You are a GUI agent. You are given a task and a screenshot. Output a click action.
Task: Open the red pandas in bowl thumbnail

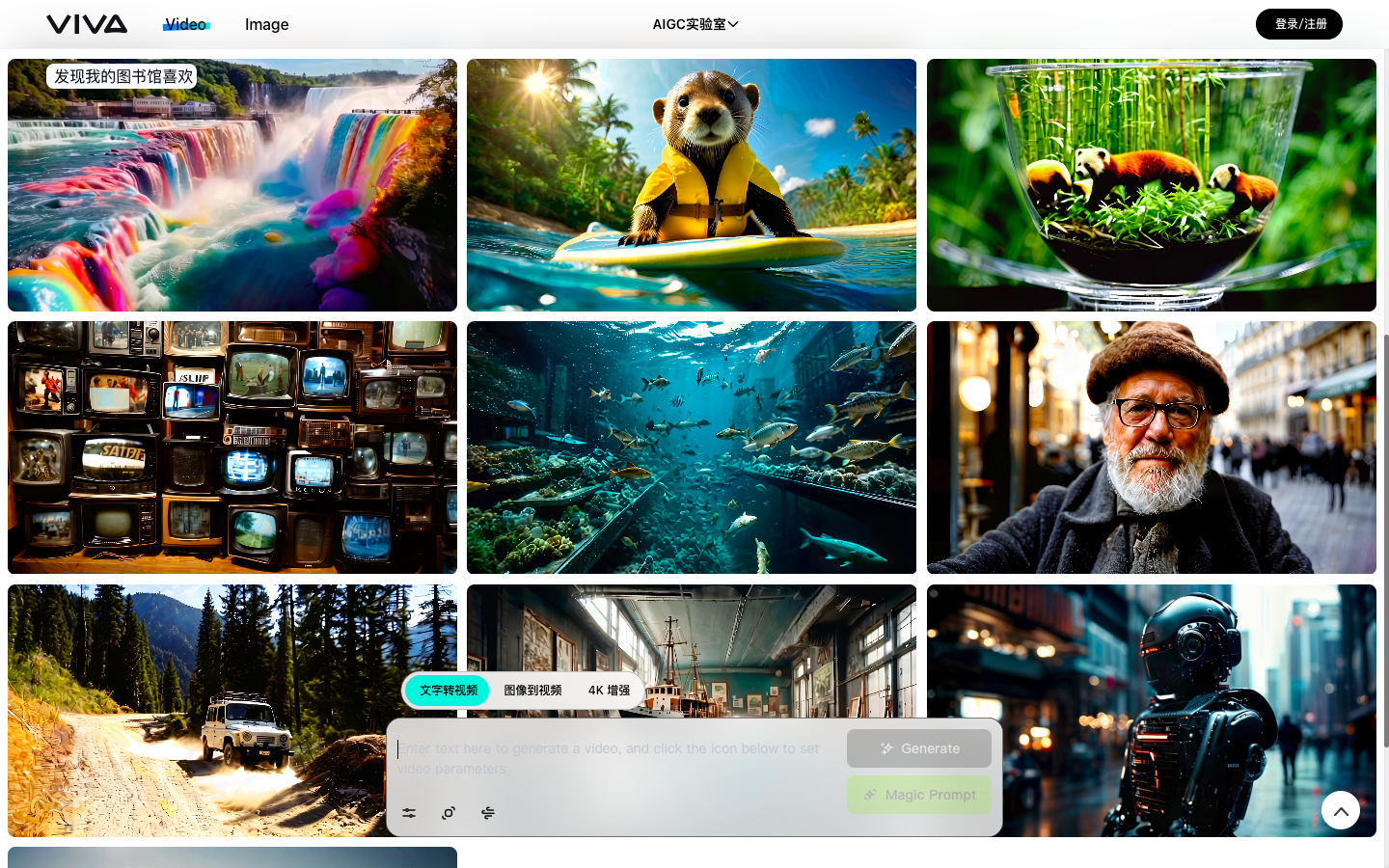coord(1152,185)
